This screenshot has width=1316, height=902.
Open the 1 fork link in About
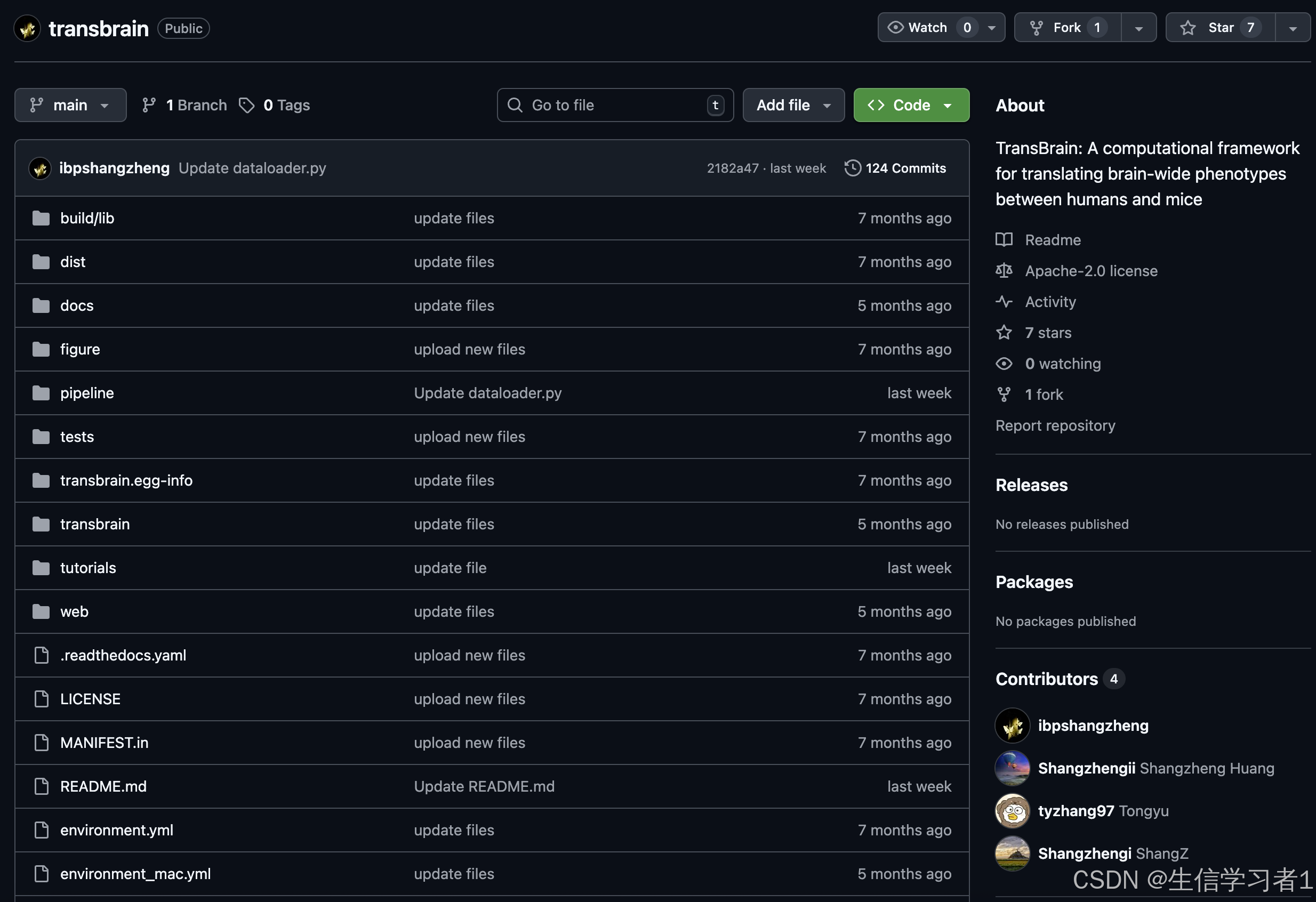tap(1044, 394)
